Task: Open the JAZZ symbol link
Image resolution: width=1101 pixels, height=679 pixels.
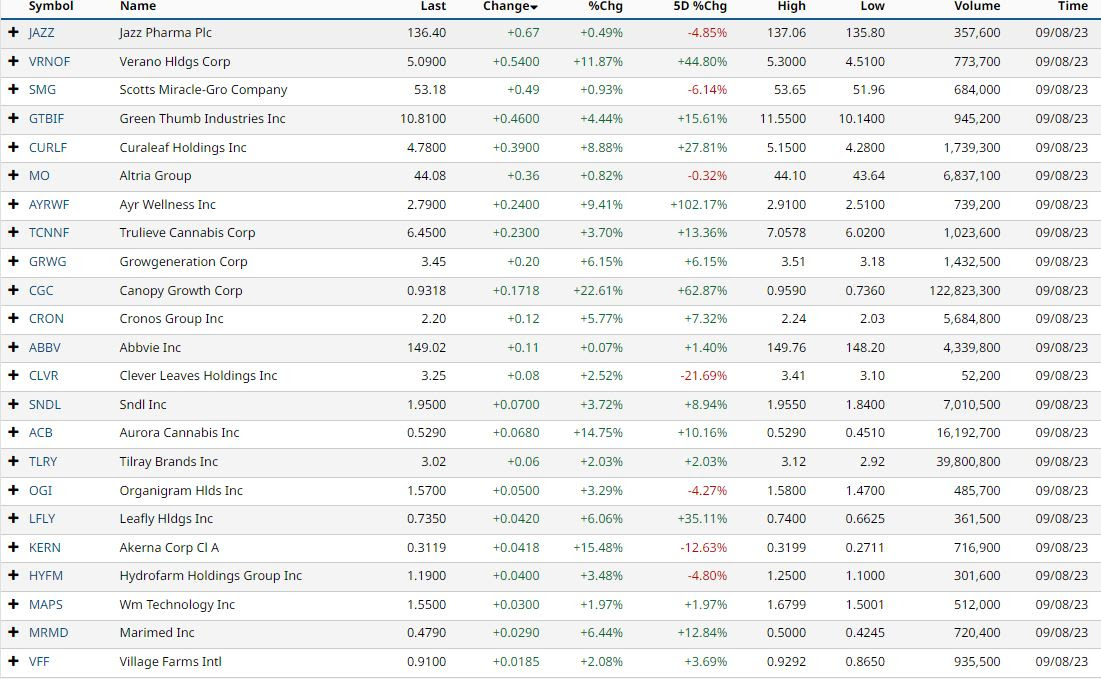Action: pos(41,33)
